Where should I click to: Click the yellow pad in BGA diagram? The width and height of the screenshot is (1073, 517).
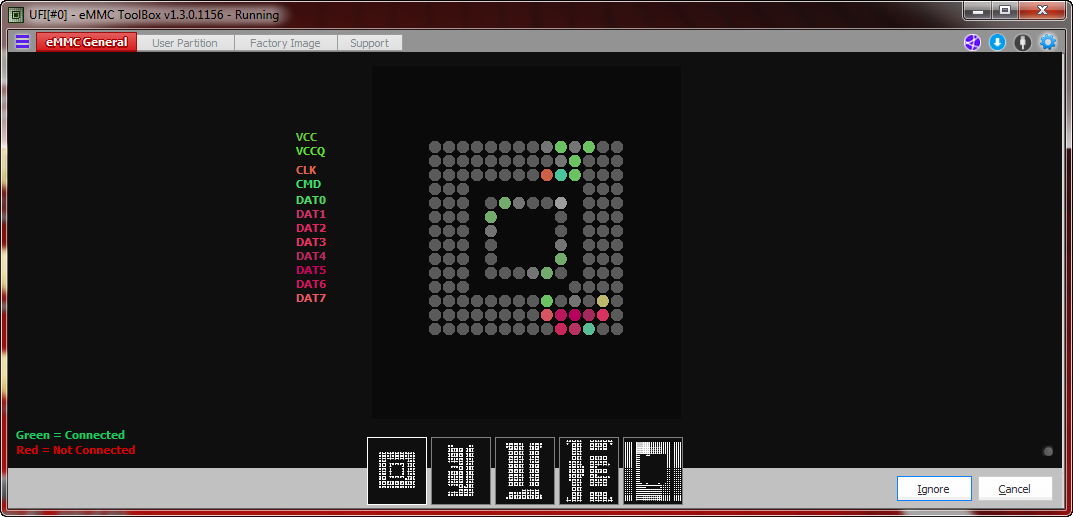coord(602,301)
